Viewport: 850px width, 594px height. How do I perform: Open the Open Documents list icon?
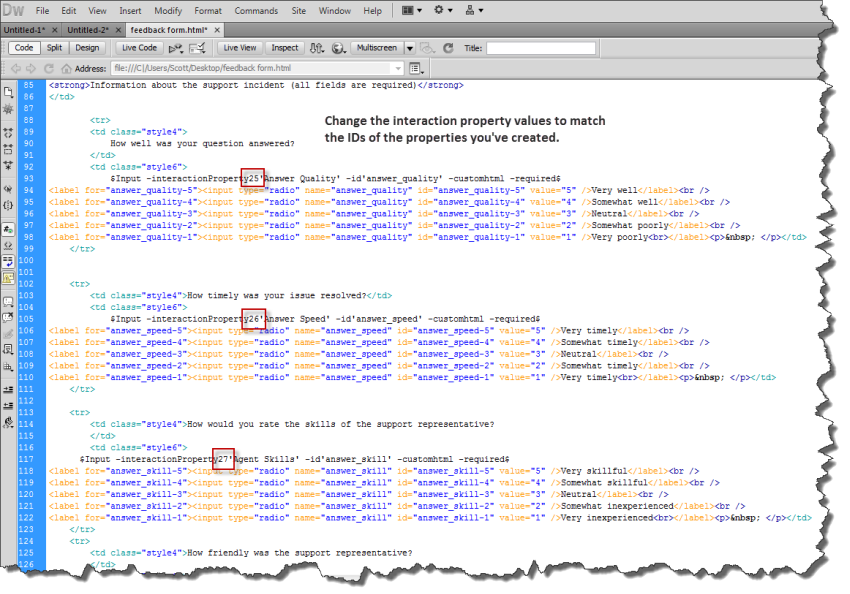[x=8, y=92]
